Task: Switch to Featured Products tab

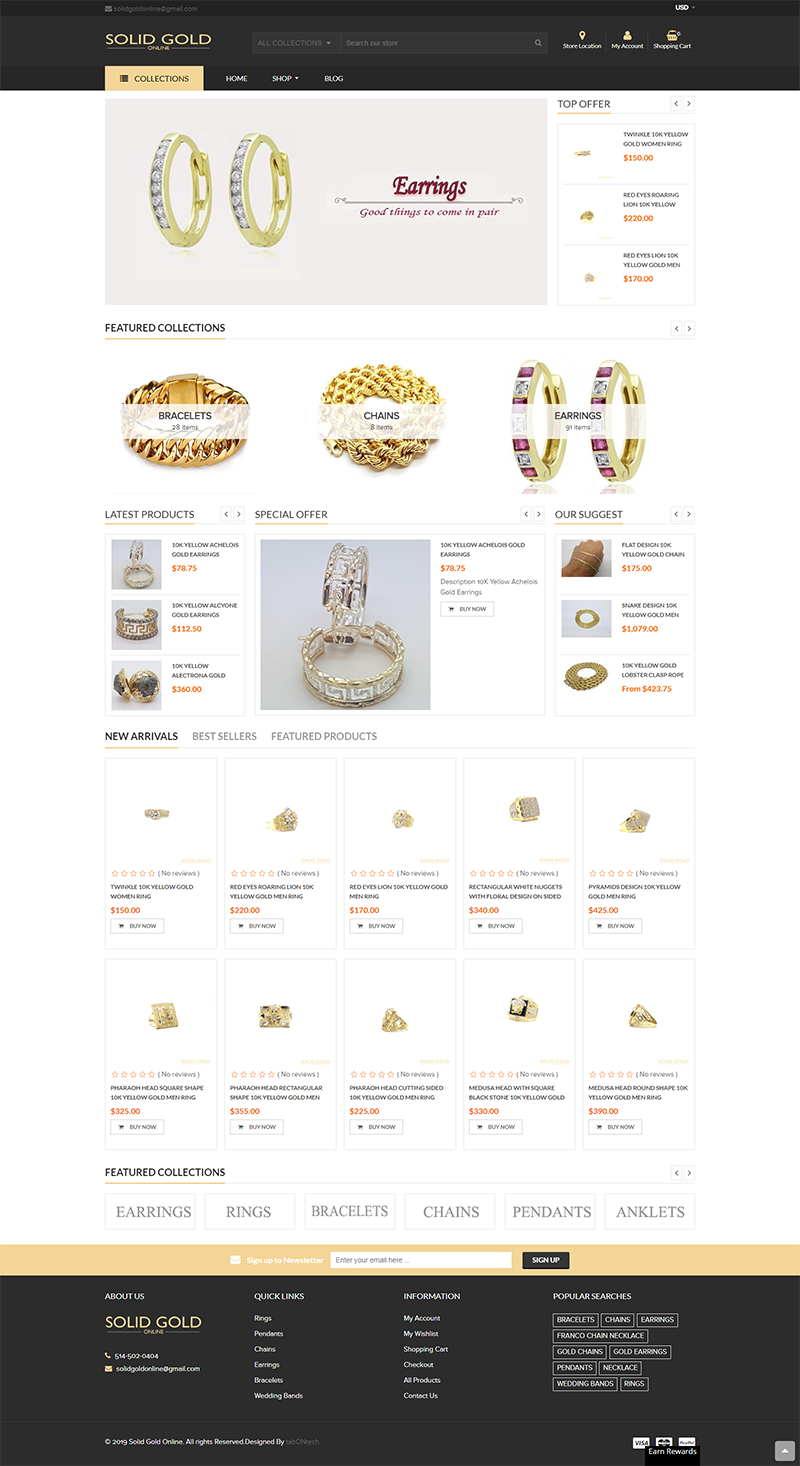Action: point(324,736)
